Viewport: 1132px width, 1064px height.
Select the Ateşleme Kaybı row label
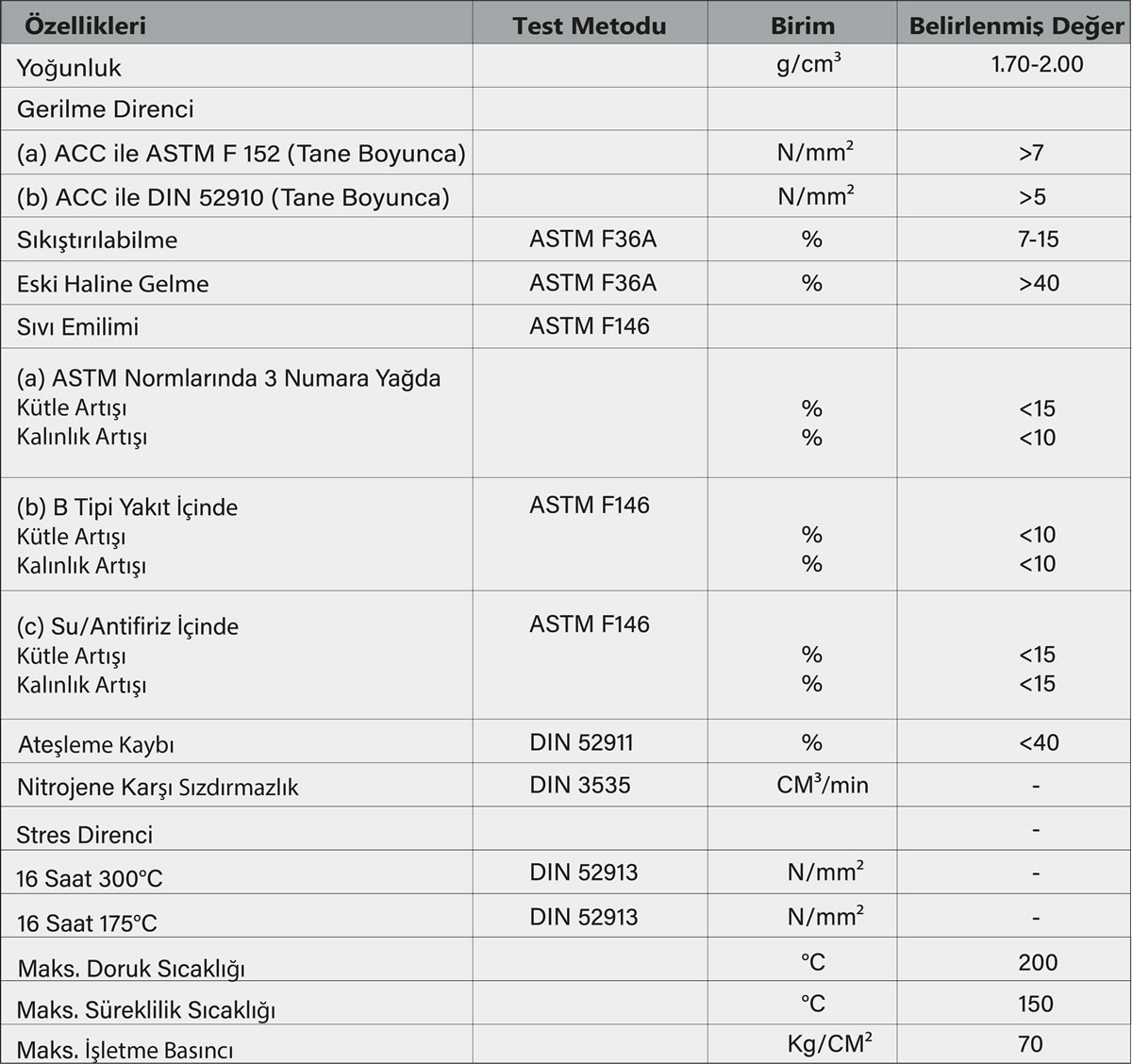point(95,744)
